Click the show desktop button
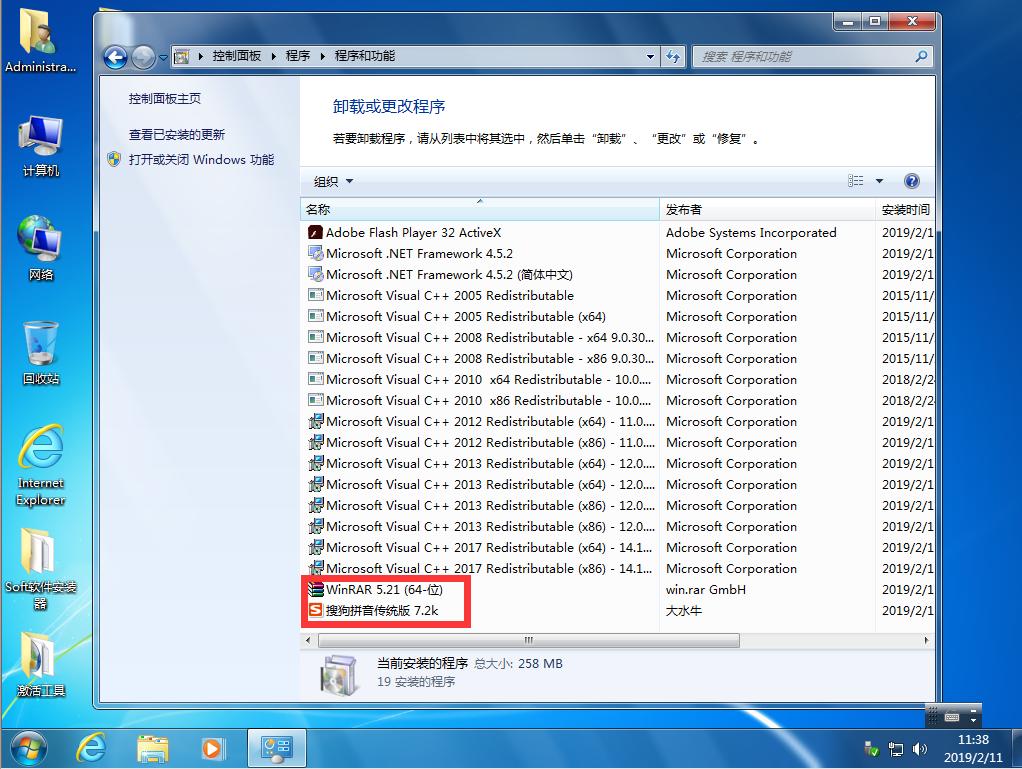Image resolution: width=1022 pixels, height=769 pixels. 1015,748
